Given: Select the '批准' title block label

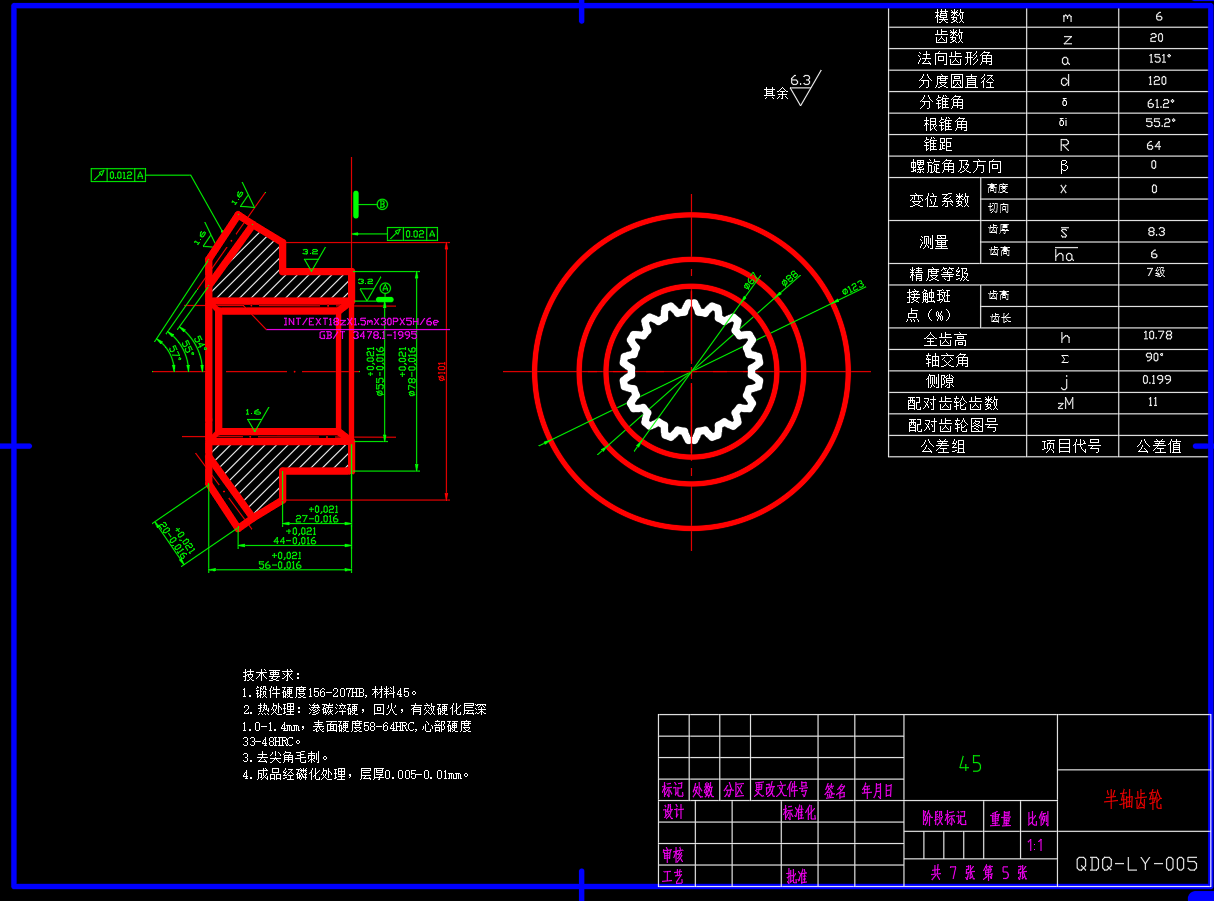Looking at the screenshot, I should coord(797,877).
